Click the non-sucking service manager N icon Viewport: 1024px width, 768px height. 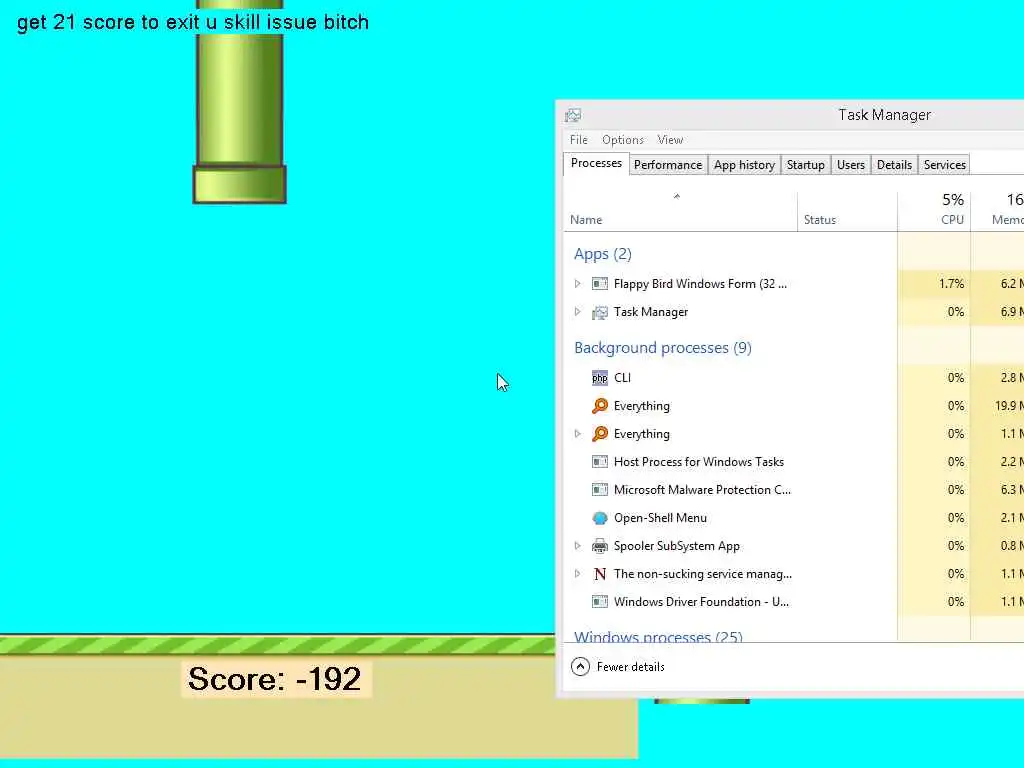600,574
